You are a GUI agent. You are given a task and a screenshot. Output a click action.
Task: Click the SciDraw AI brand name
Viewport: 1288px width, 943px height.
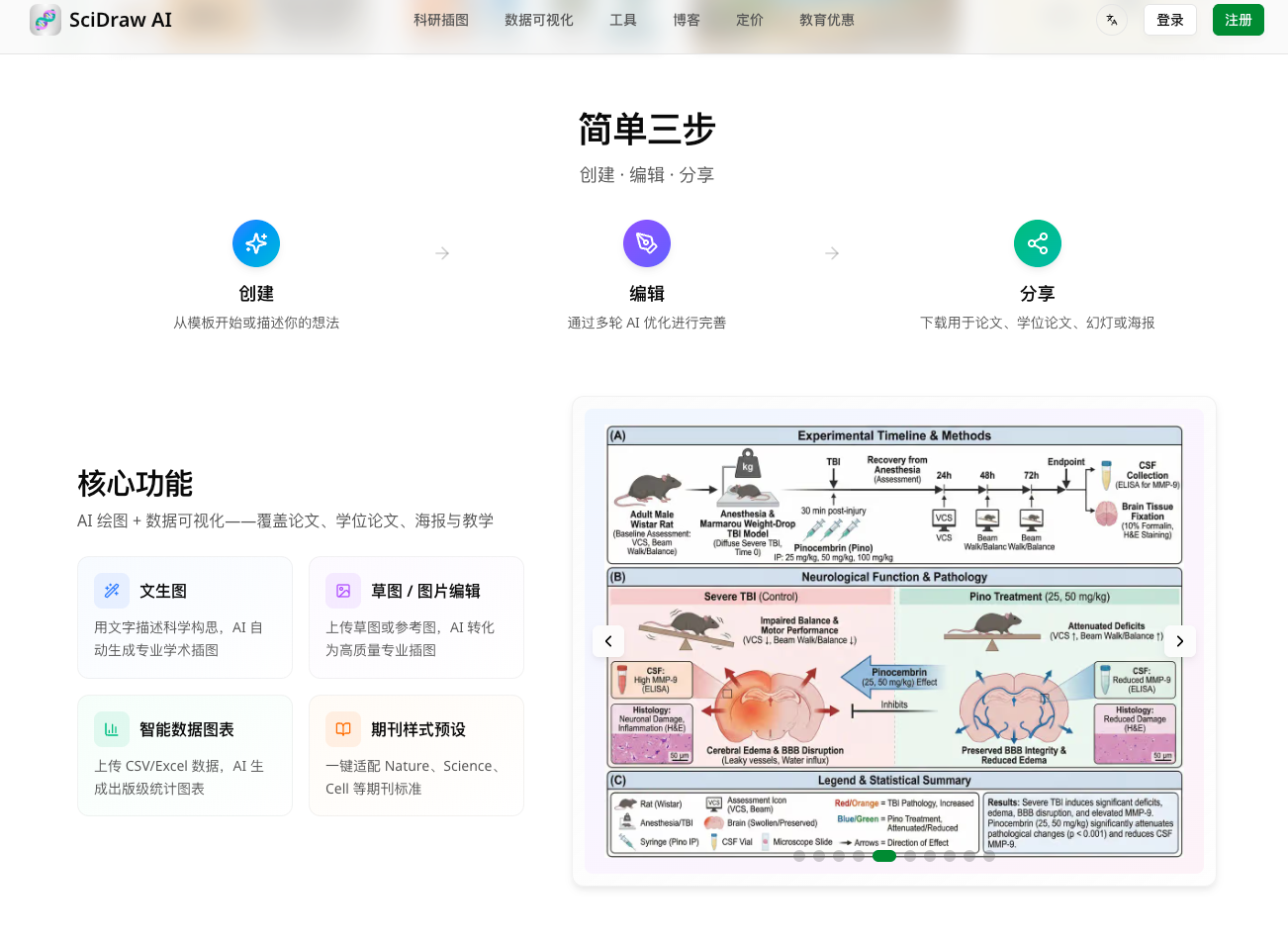point(121,20)
